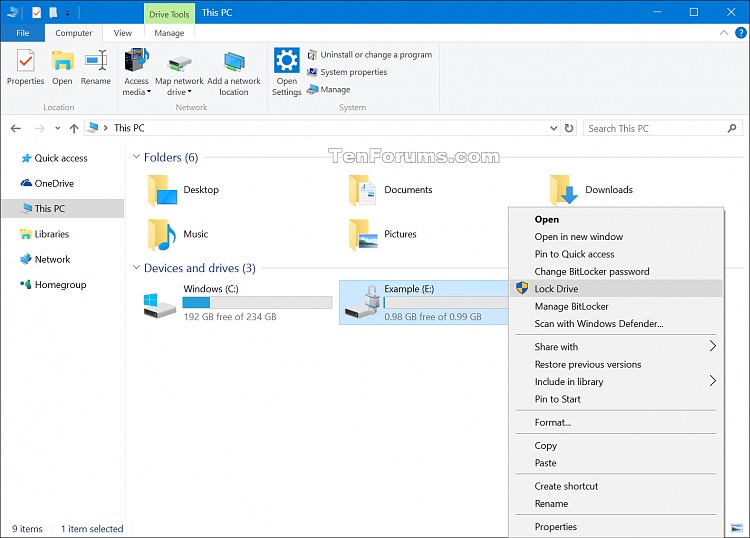Select the Music folder
Screen dimensions: 750x538
pos(178,234)
